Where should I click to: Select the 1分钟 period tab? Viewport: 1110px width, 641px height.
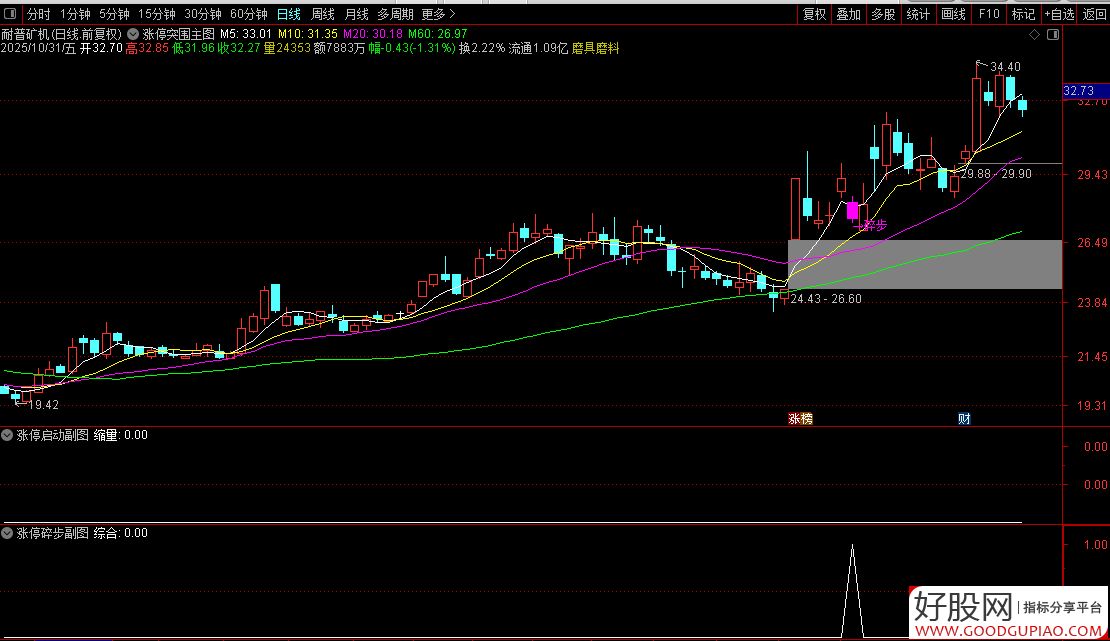(x=75, y=14)
